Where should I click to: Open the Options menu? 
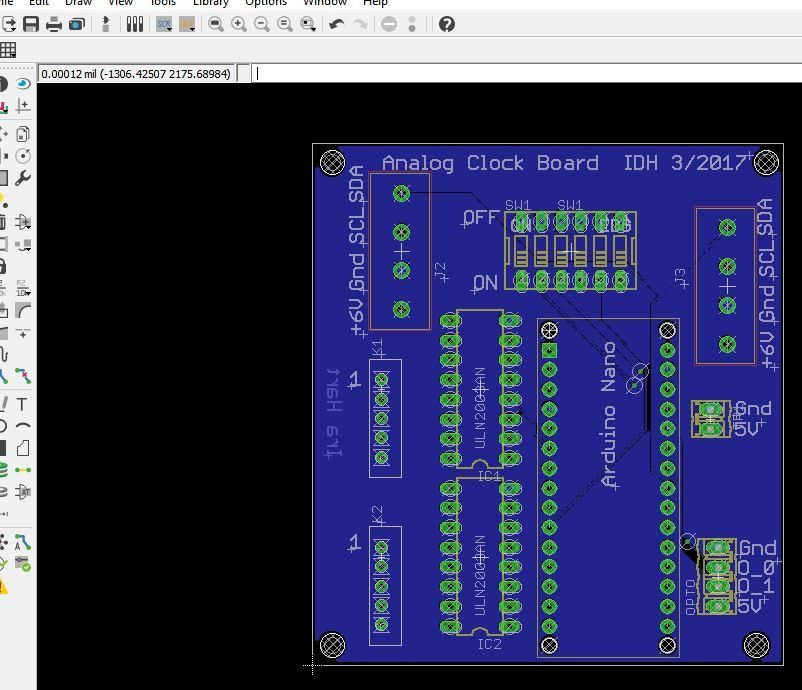pyautogui.click(x=265, y=3)
